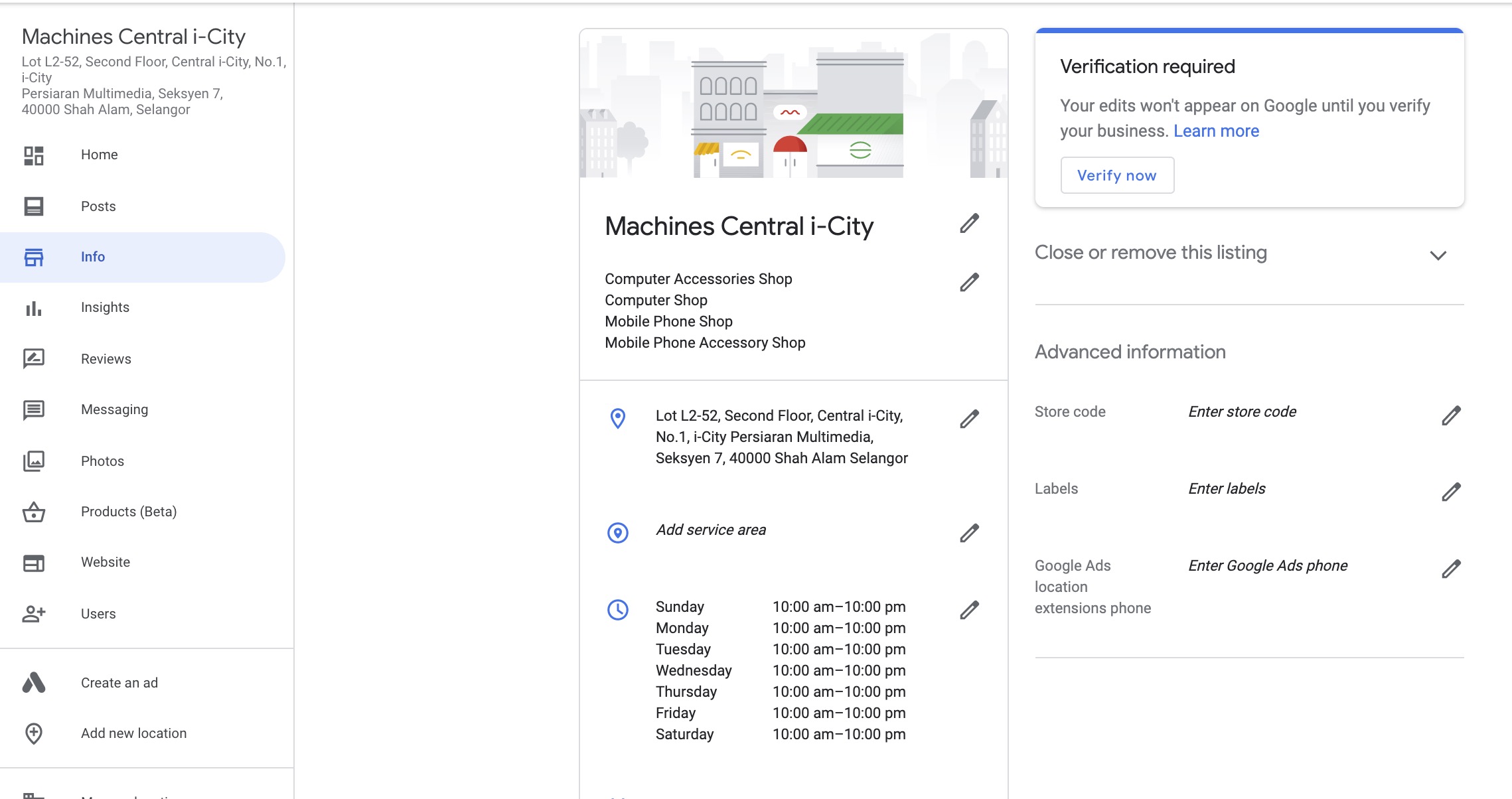The image size is (1512, 799).
Task: Click the Messaging chat icon
Action: point(34,410)
